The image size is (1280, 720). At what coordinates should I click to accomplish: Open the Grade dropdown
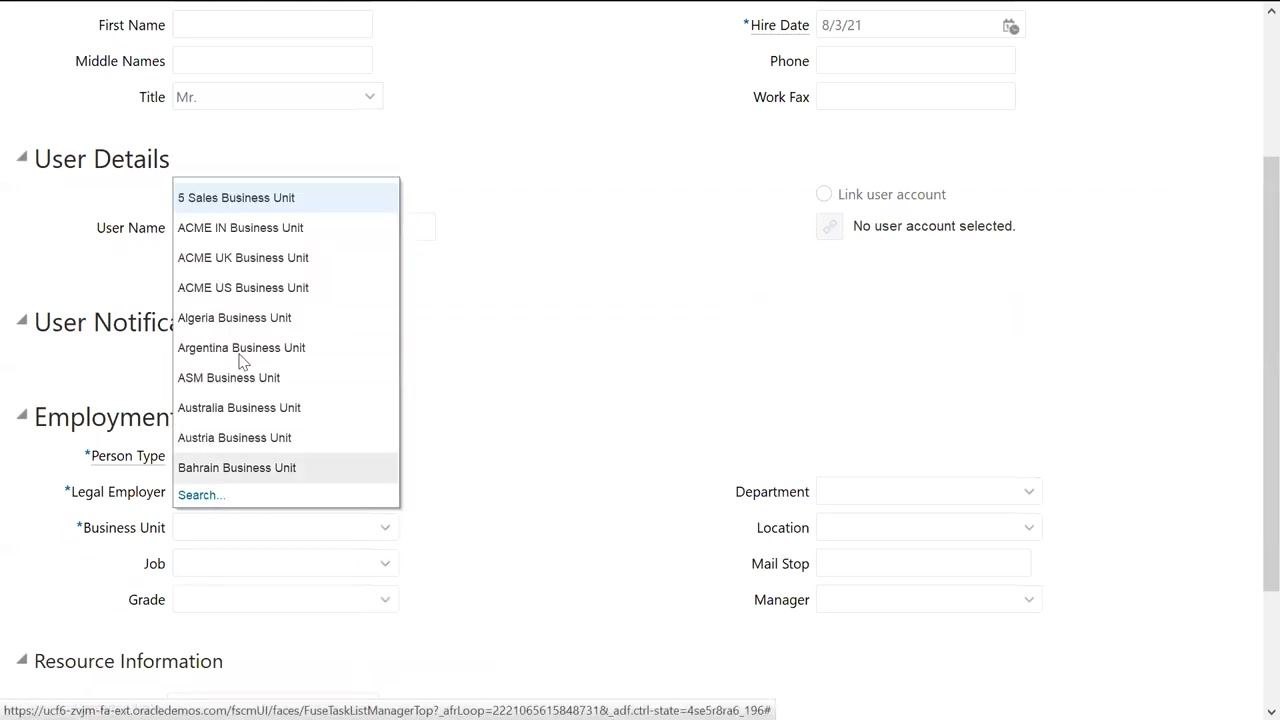click(385, 600)
